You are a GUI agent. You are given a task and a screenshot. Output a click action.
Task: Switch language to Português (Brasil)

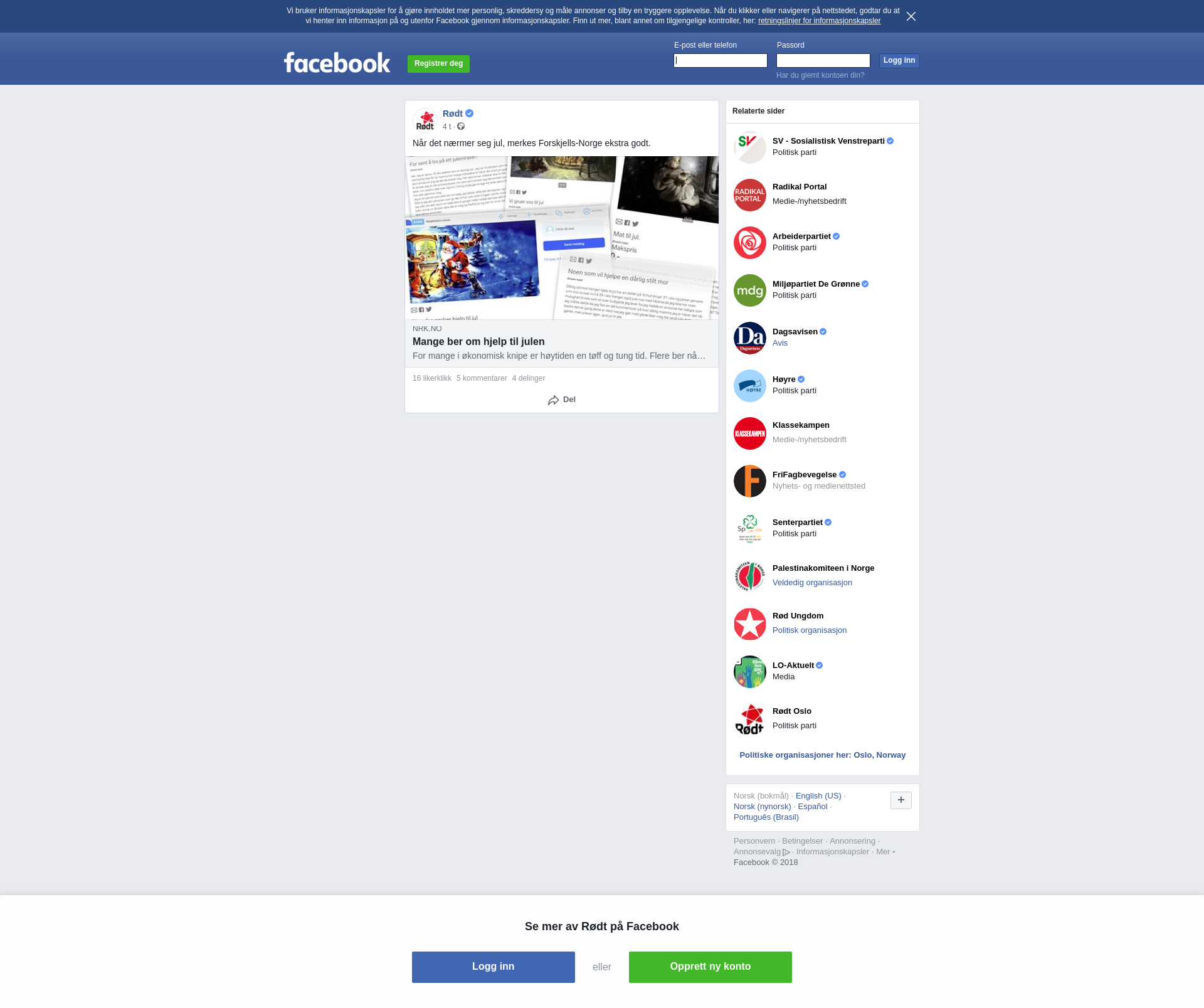click(766, 817)
